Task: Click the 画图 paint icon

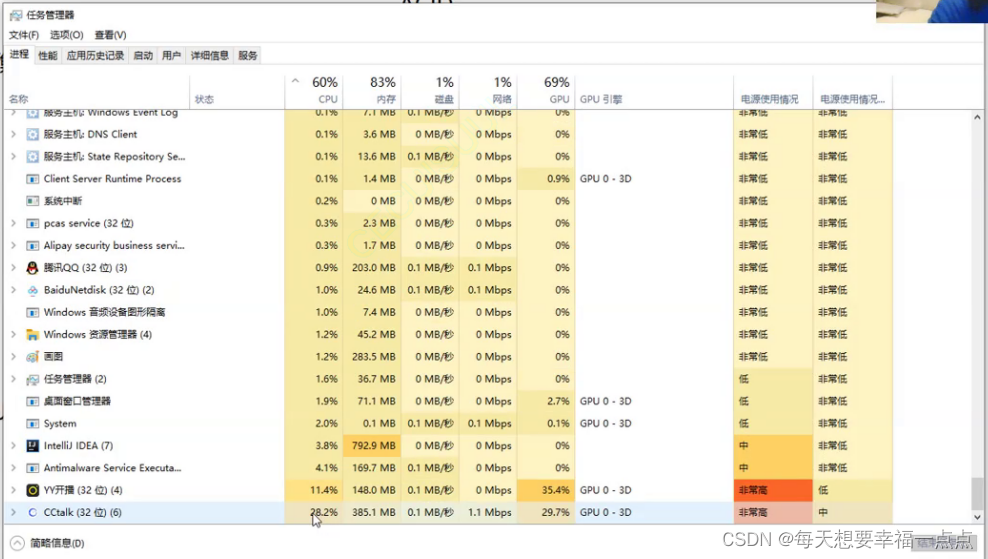Action: (x=33, y=357)
